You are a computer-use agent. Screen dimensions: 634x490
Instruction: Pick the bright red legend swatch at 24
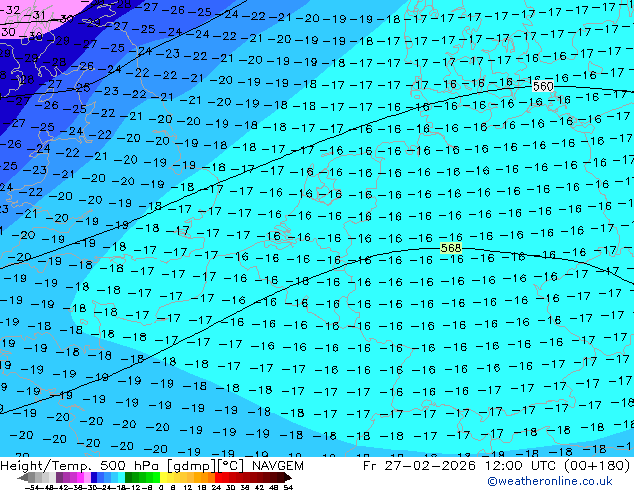pyautogui.click(x=218, y=477)
